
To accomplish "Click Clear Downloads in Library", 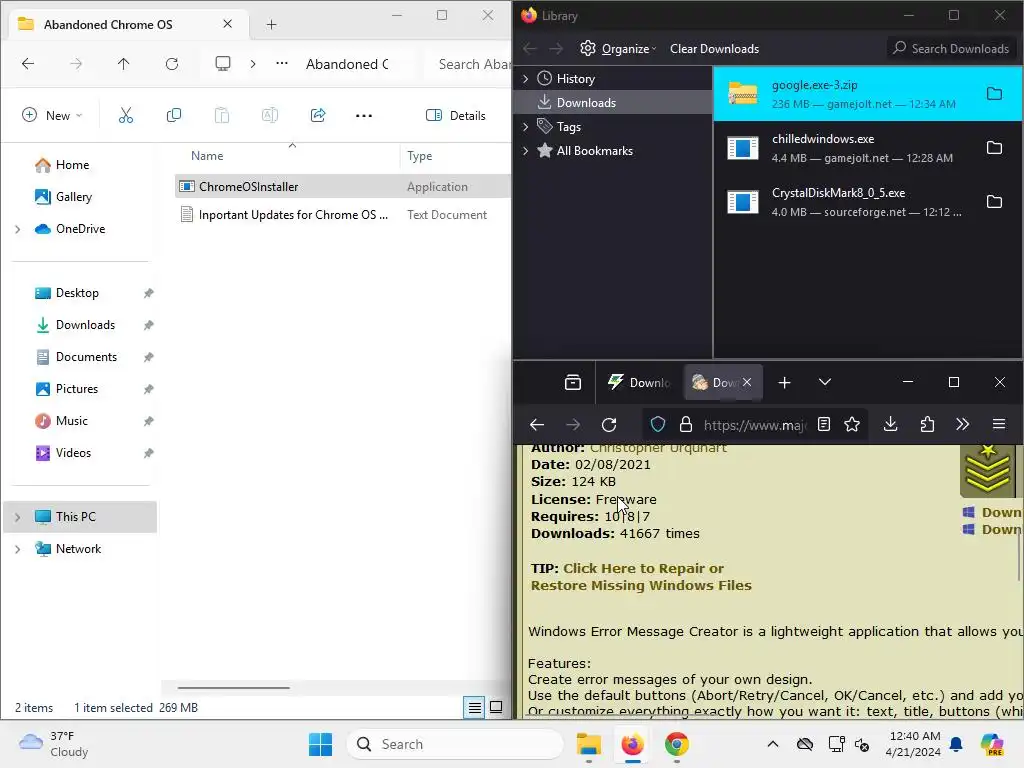I will pyautogui.click(x=714, y=49).
